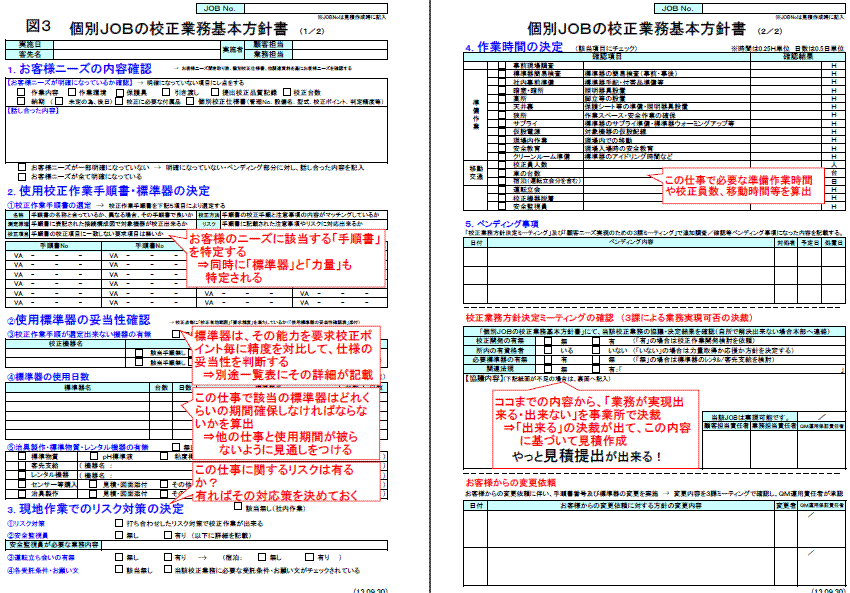
Task: Check the 車の台数 row checkbox
Action: click(x=501, y=173)
